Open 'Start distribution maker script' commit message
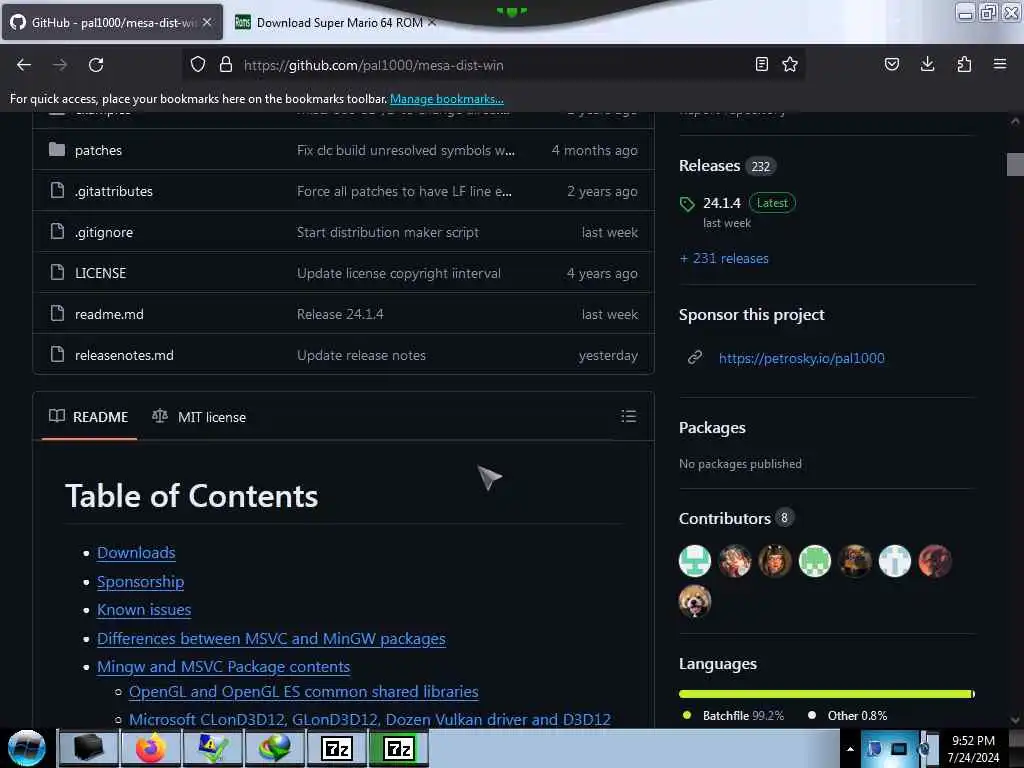 388,232
